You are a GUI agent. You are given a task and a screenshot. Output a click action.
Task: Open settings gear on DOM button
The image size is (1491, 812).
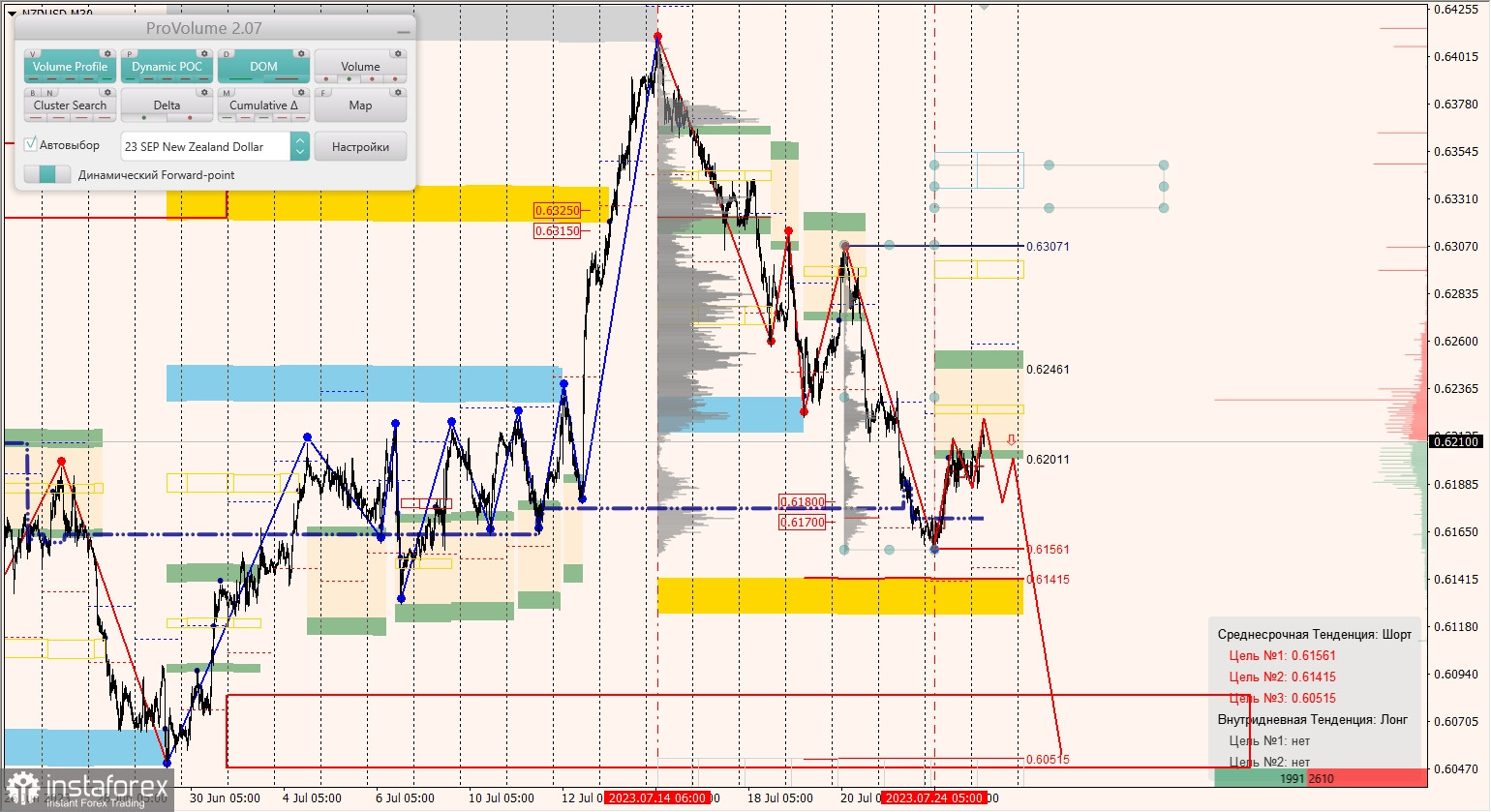pyautogui.click(x=301, y=54)
